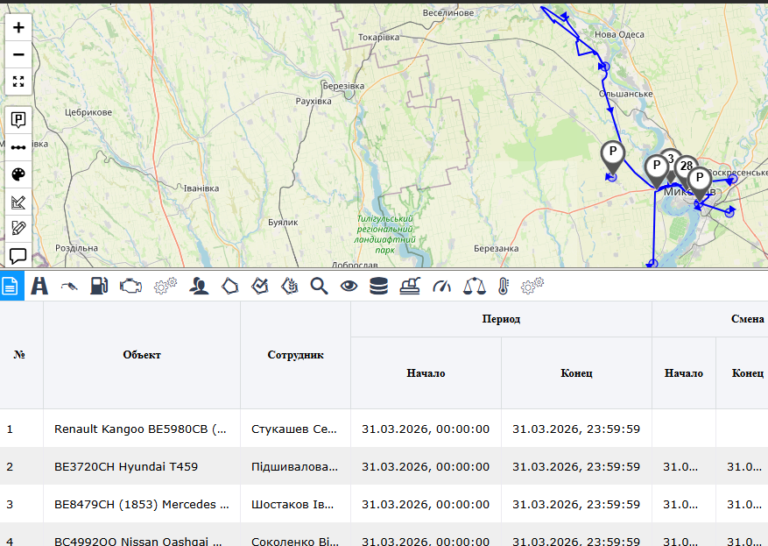Zoom out of the map
The height and width of the screenshot is (546, 768).
coord(18,55)
